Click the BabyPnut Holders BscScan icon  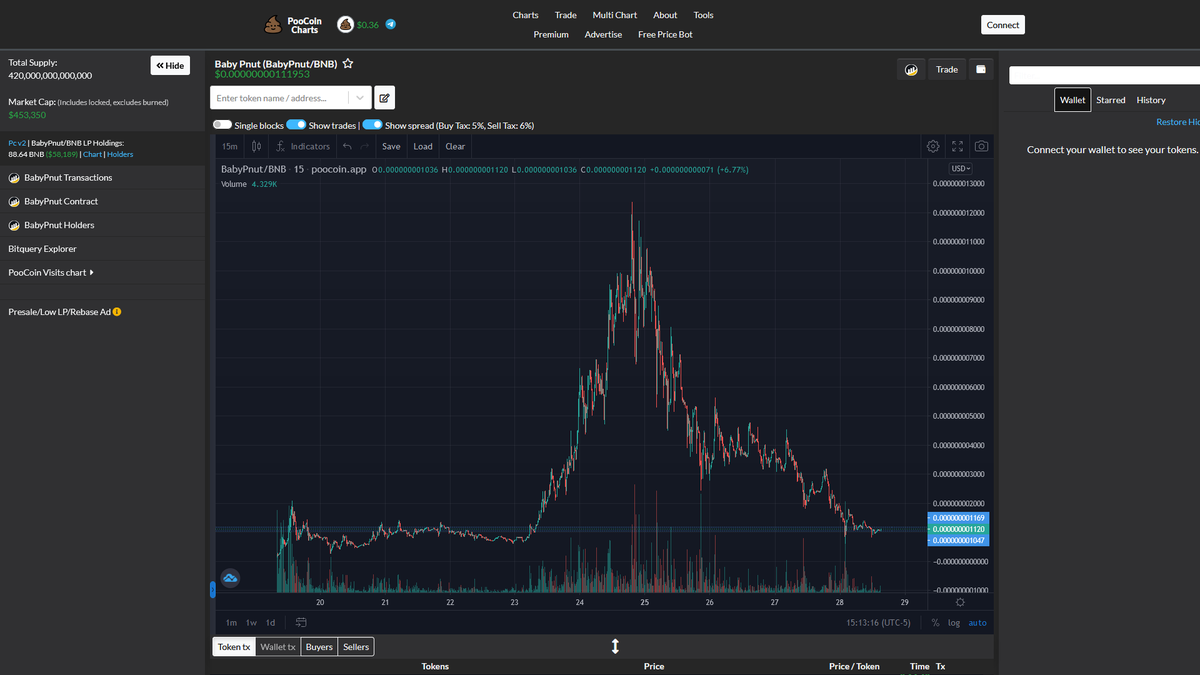point(14,226)
